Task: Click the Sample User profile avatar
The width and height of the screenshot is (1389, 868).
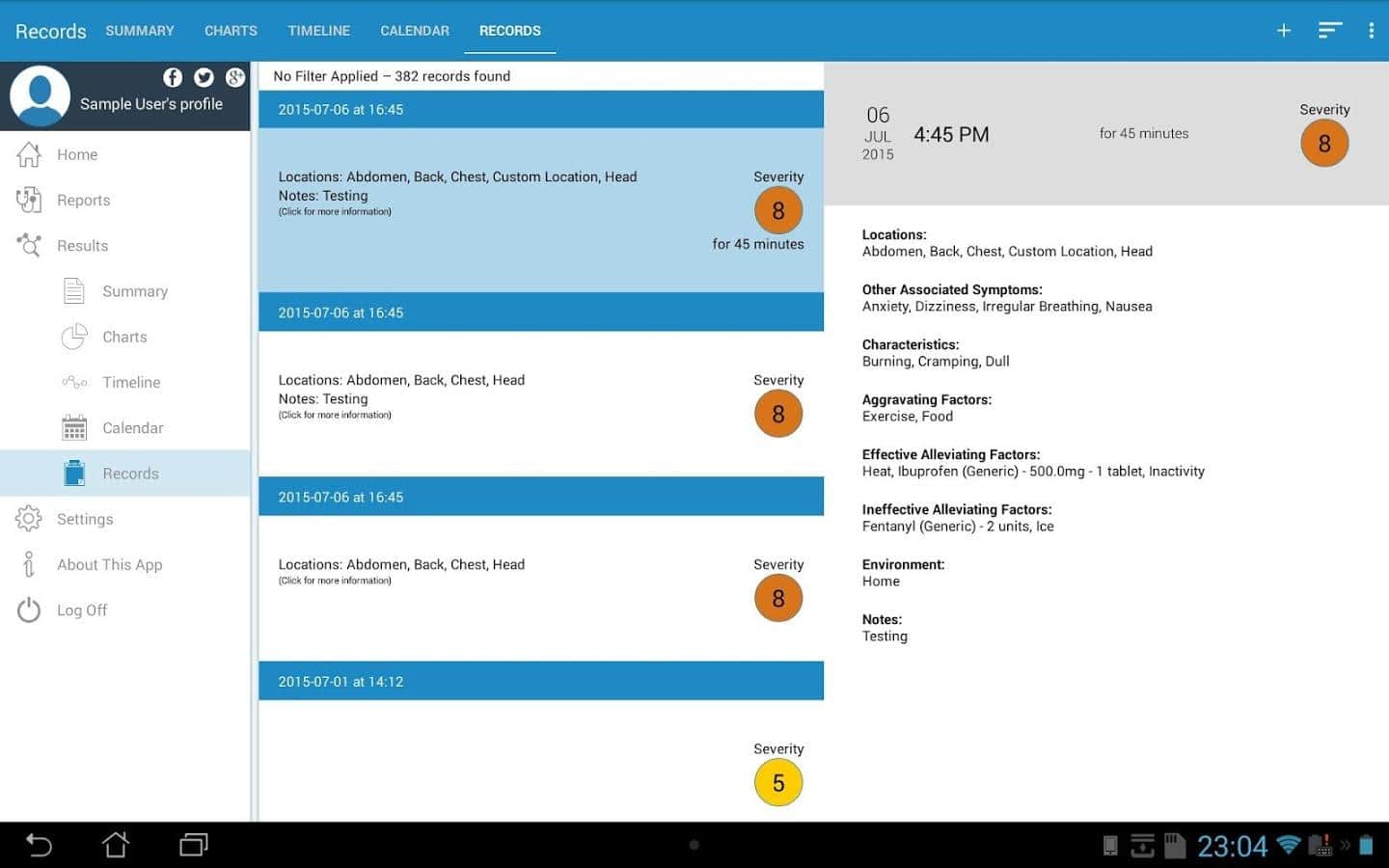Action: coord(40,96)
